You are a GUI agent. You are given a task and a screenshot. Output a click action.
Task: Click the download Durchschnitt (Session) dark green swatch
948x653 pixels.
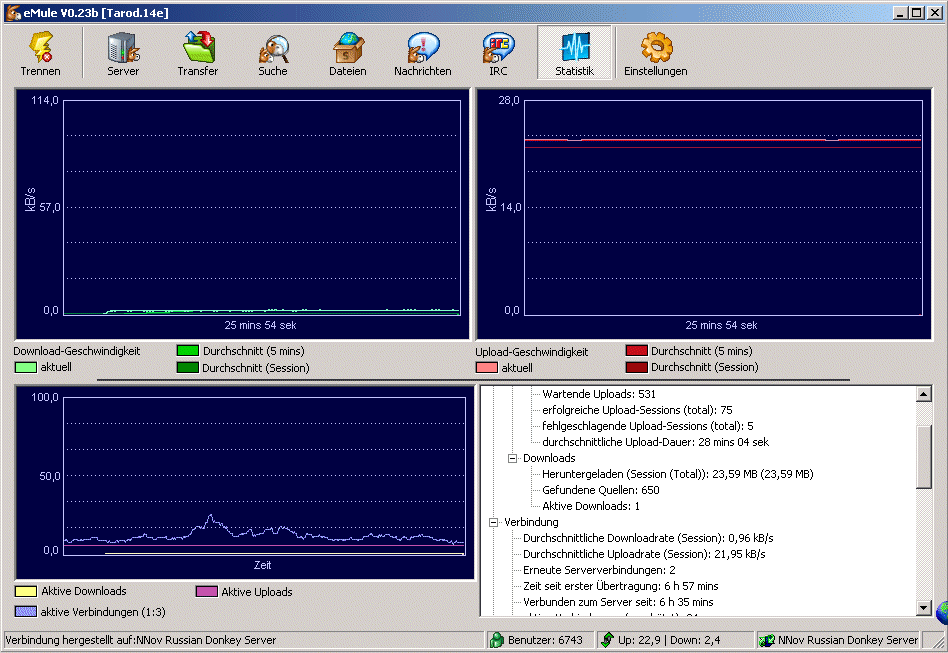(x=187, y=367)
